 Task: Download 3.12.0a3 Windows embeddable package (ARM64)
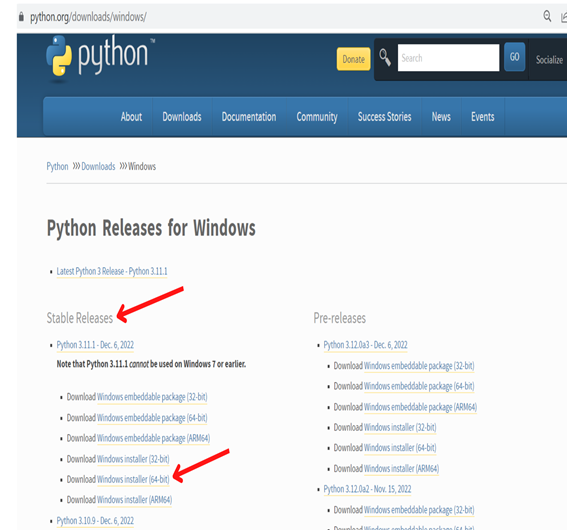click(420, 407)
